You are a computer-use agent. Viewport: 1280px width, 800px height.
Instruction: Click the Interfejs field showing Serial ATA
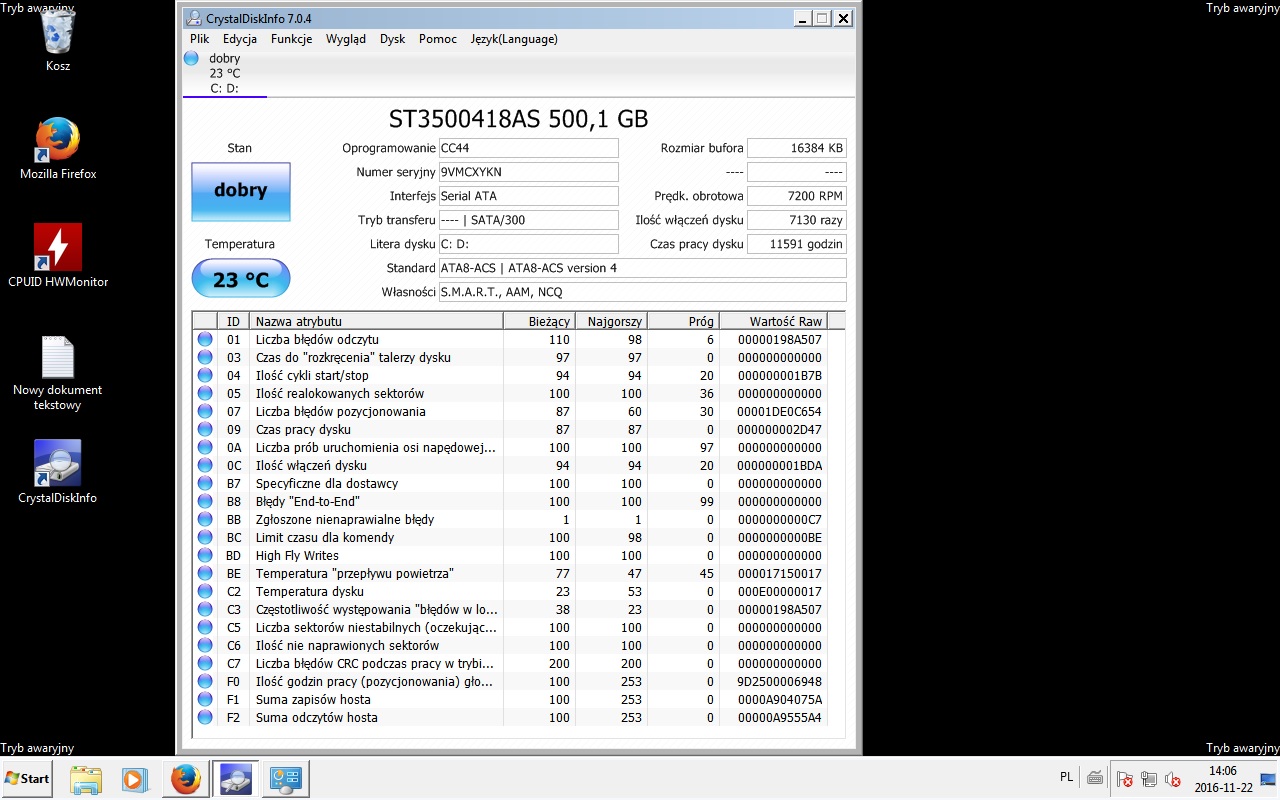tap(529, 196)
